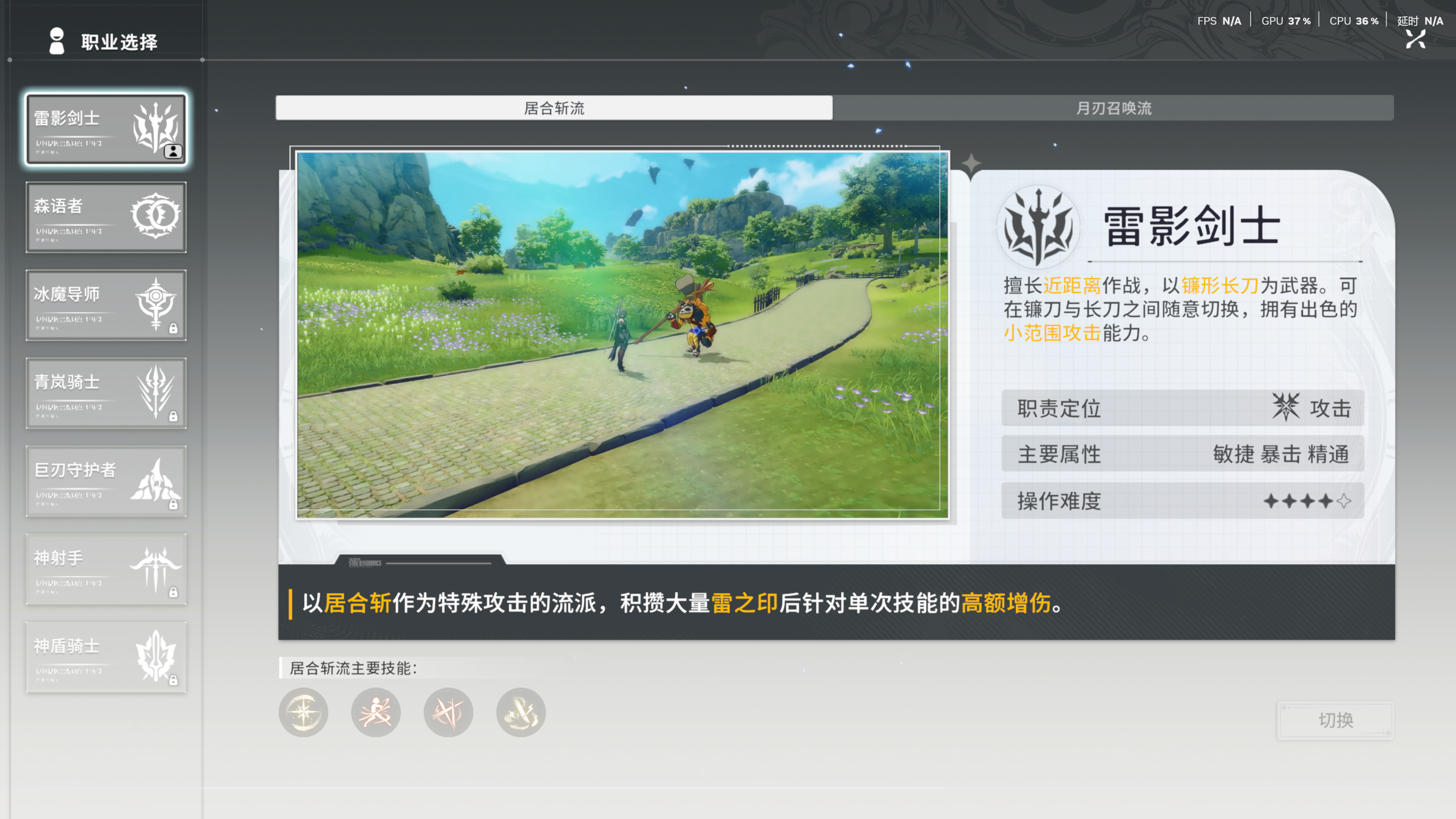Click the current-character badge on 雷影剑士 card
This screenshot has width=1456, height=819.
173,152
